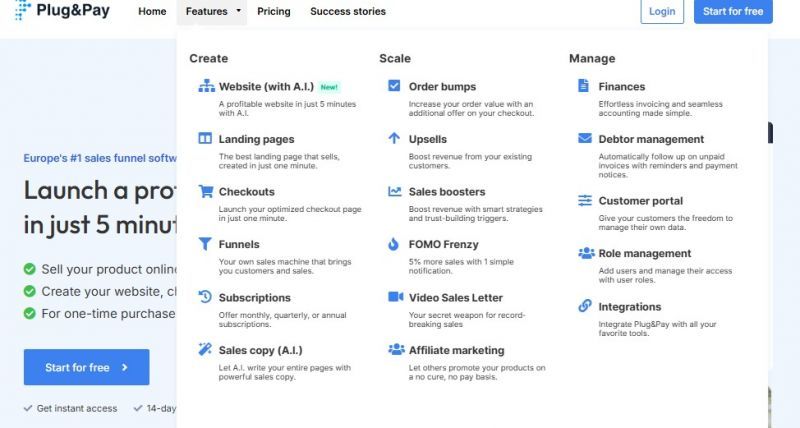Click the Funnels filter icon

coord(205,244)
